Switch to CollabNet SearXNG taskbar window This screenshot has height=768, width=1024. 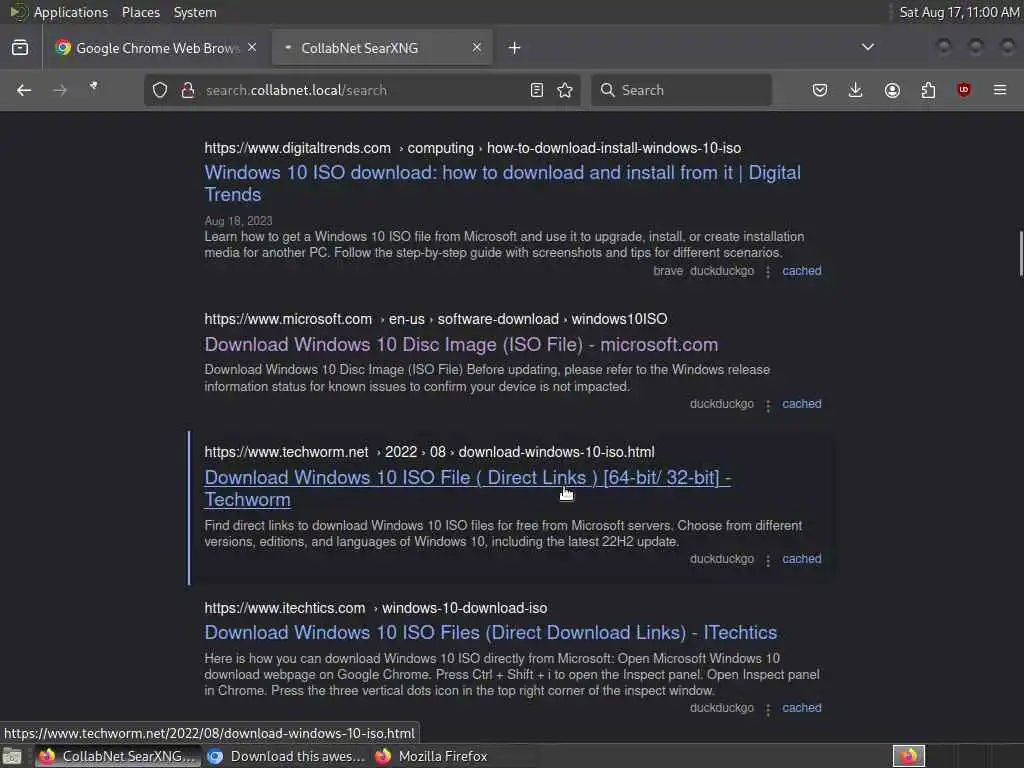point(118,756)
